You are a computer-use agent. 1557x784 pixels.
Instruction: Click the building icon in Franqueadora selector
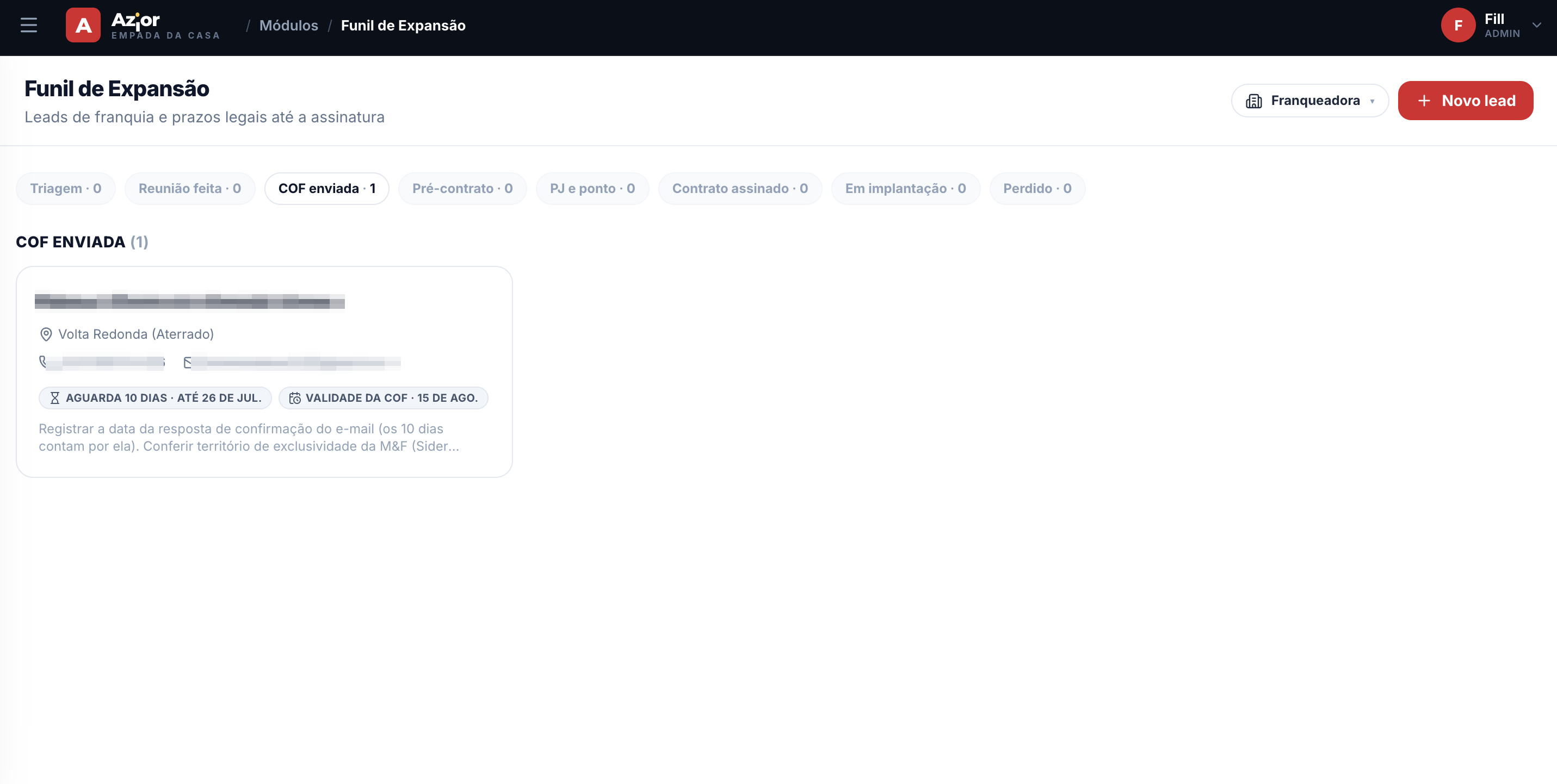(x=1253, y=101)
